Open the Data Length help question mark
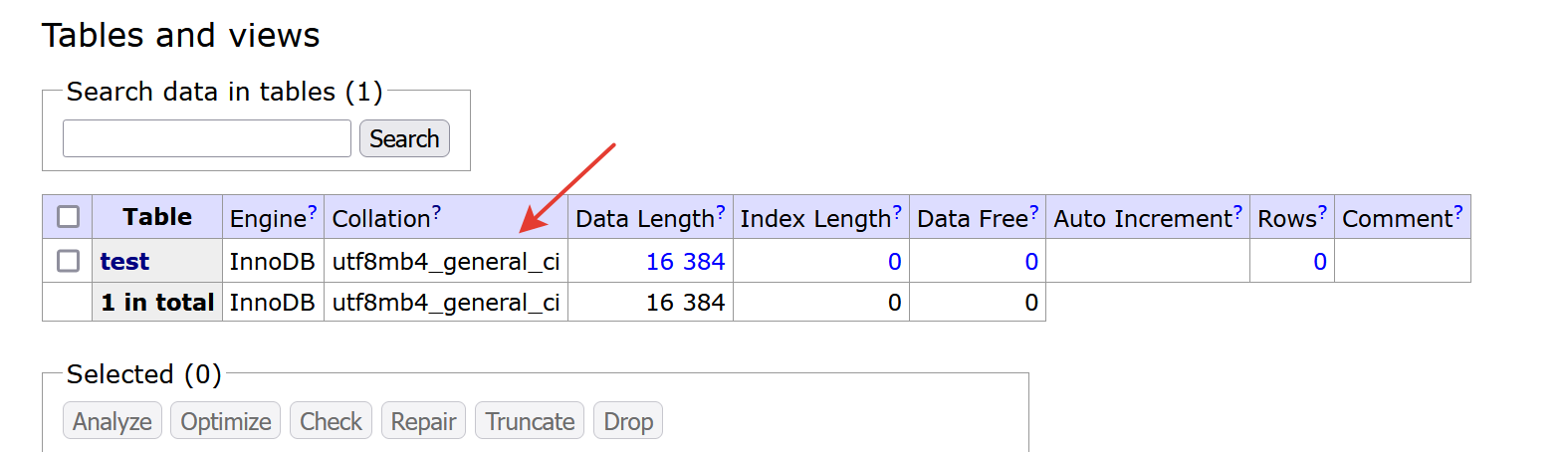This screenshot has height=452, width=1568. pyautogui.click(x=721, y=212)
